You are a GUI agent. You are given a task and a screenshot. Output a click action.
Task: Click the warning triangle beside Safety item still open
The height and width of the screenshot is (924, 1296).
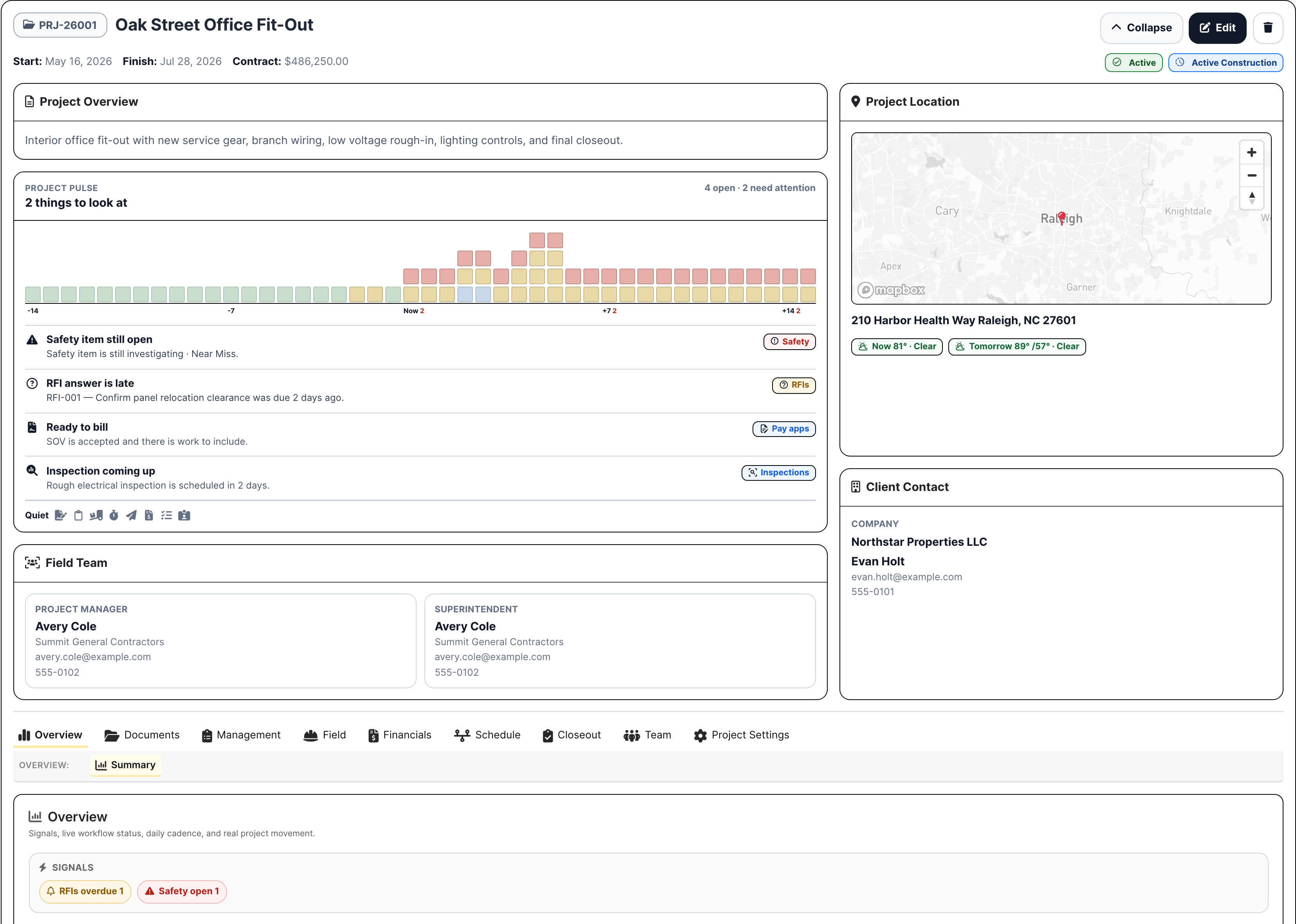point(32,340)
